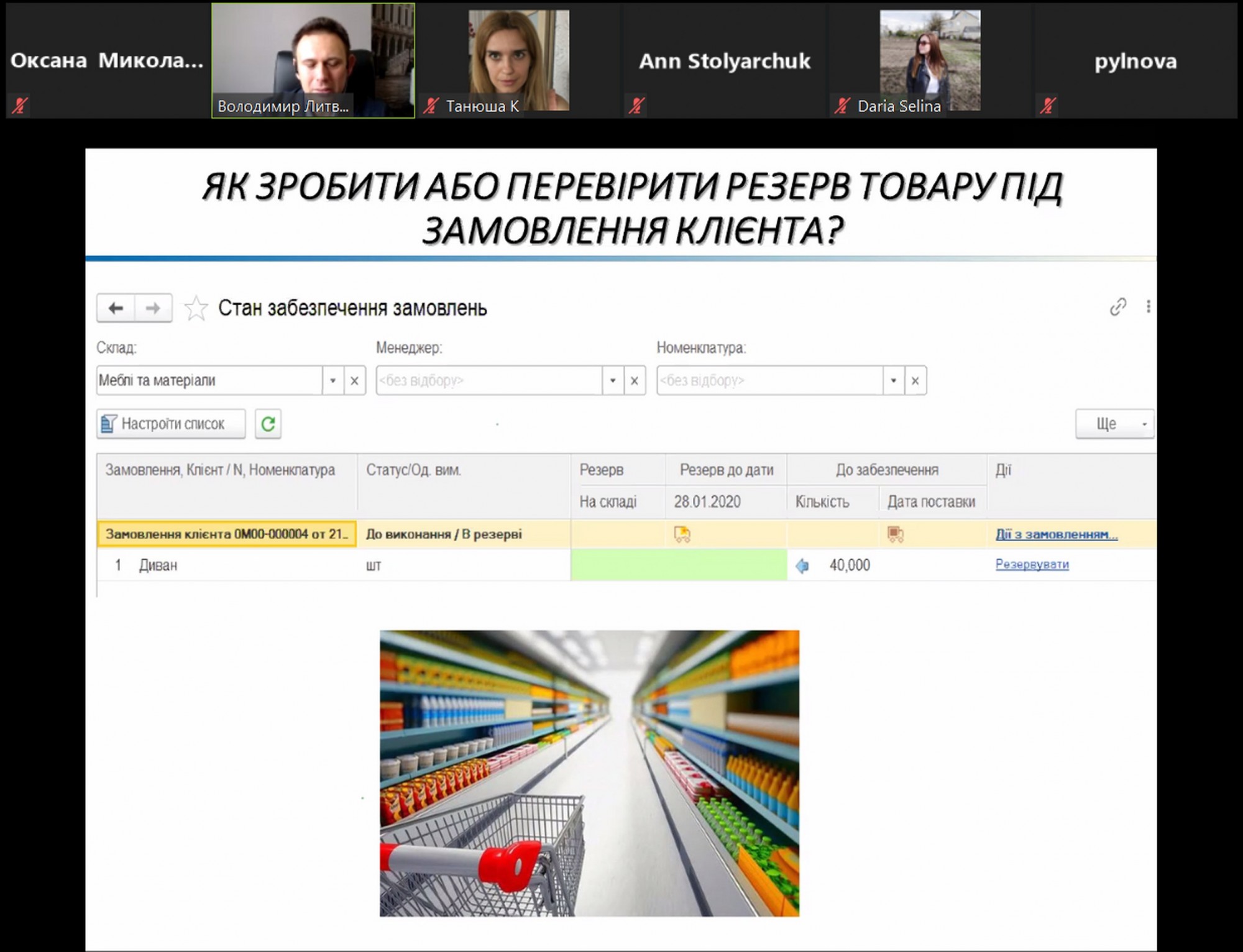This screenshot has width=1243, height=952.
Task: Open Дії з замовленням link
Action: [1057, 534]
